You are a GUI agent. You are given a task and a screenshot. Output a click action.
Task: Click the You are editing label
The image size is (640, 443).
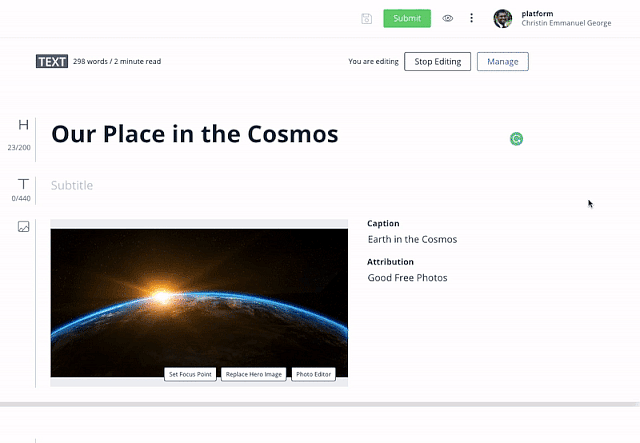tap(373, 61)
